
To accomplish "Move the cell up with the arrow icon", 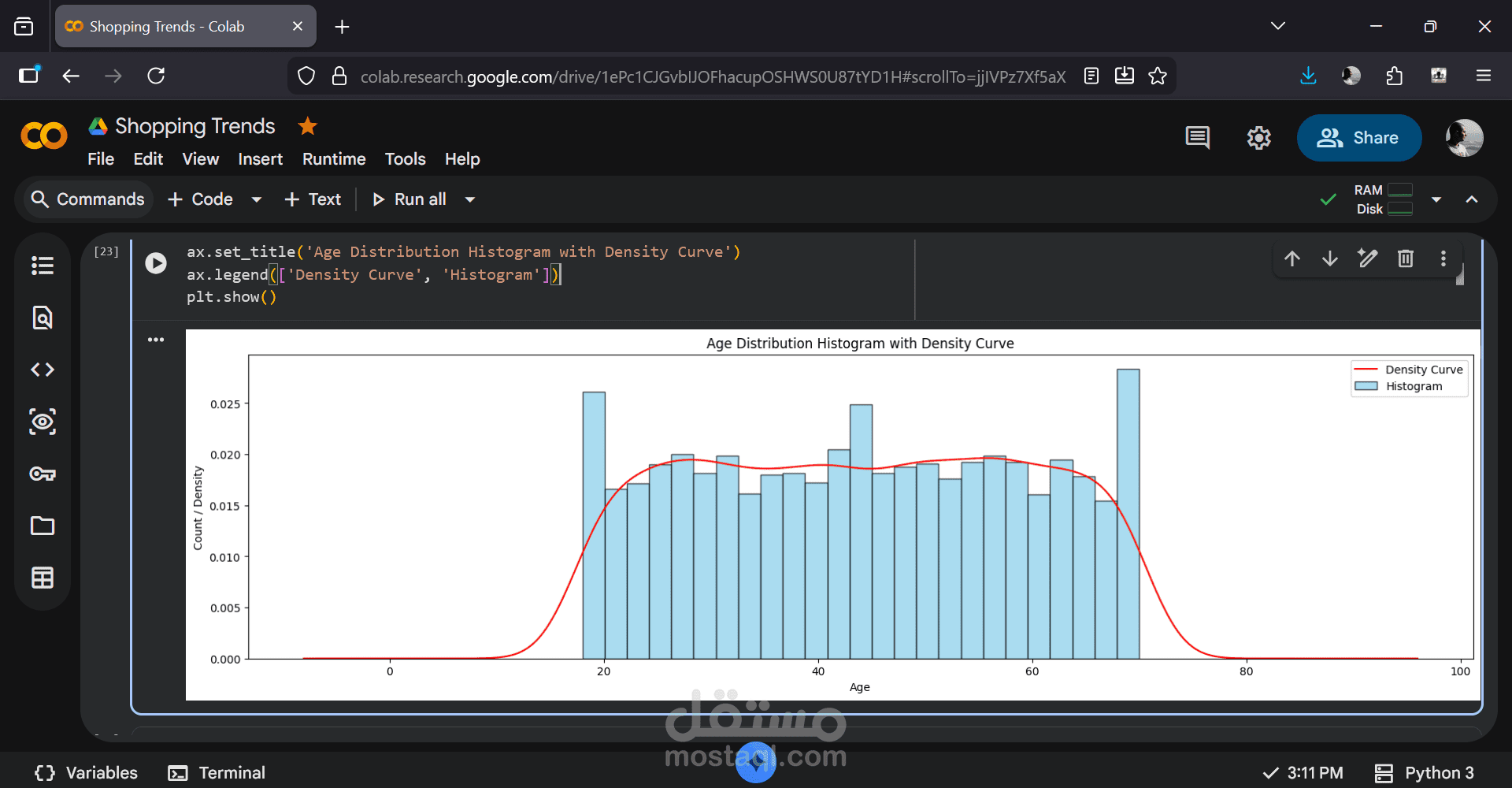I will (x=1292, y=258).
